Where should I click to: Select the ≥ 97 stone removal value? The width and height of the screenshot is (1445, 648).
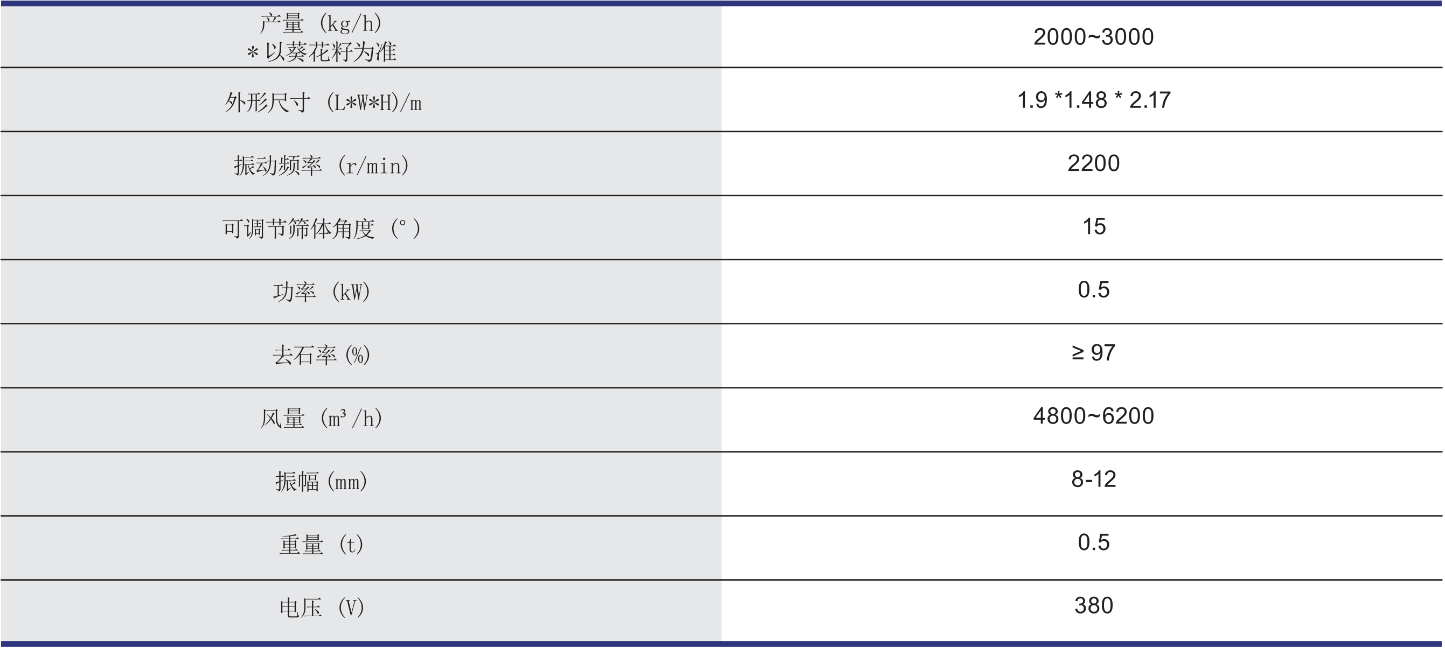[1093, 353]
